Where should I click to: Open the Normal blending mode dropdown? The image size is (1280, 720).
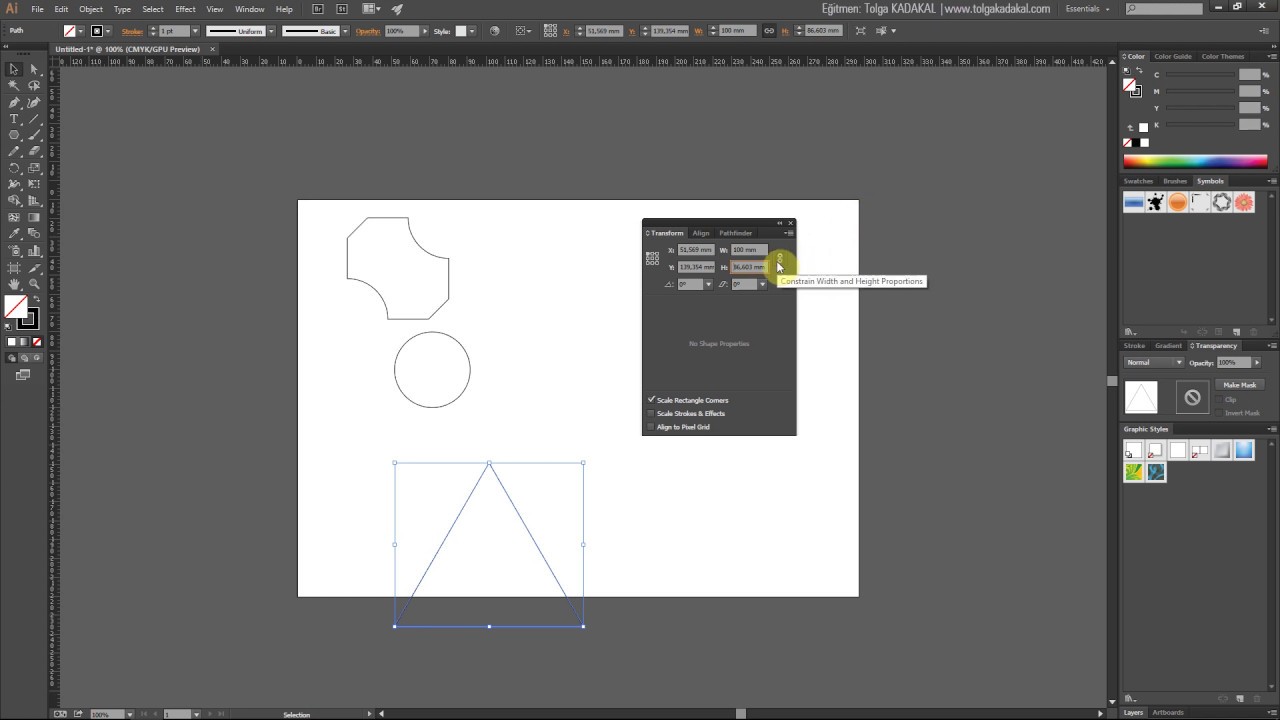pyautogui.click(x=1154, y=362)
